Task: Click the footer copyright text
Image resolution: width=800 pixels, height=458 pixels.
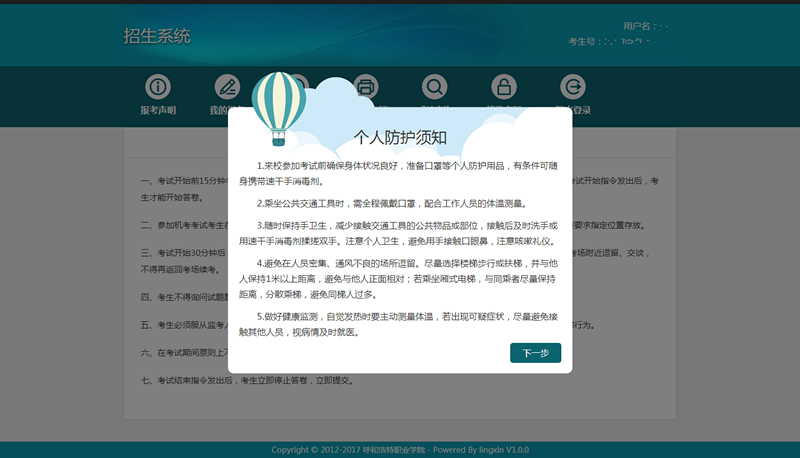Action: click(400, 450)
